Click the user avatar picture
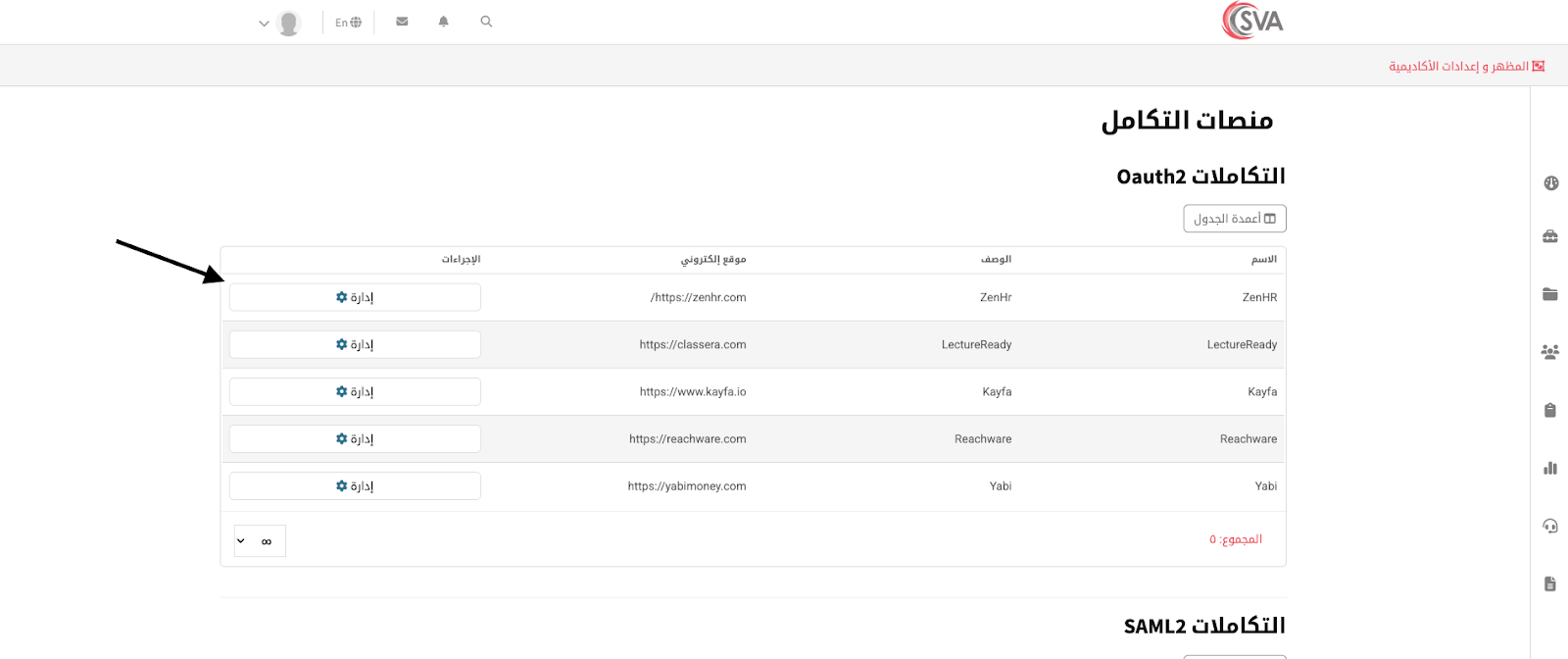The width and height of the screenshot is (1568, 659). point(288,23)
